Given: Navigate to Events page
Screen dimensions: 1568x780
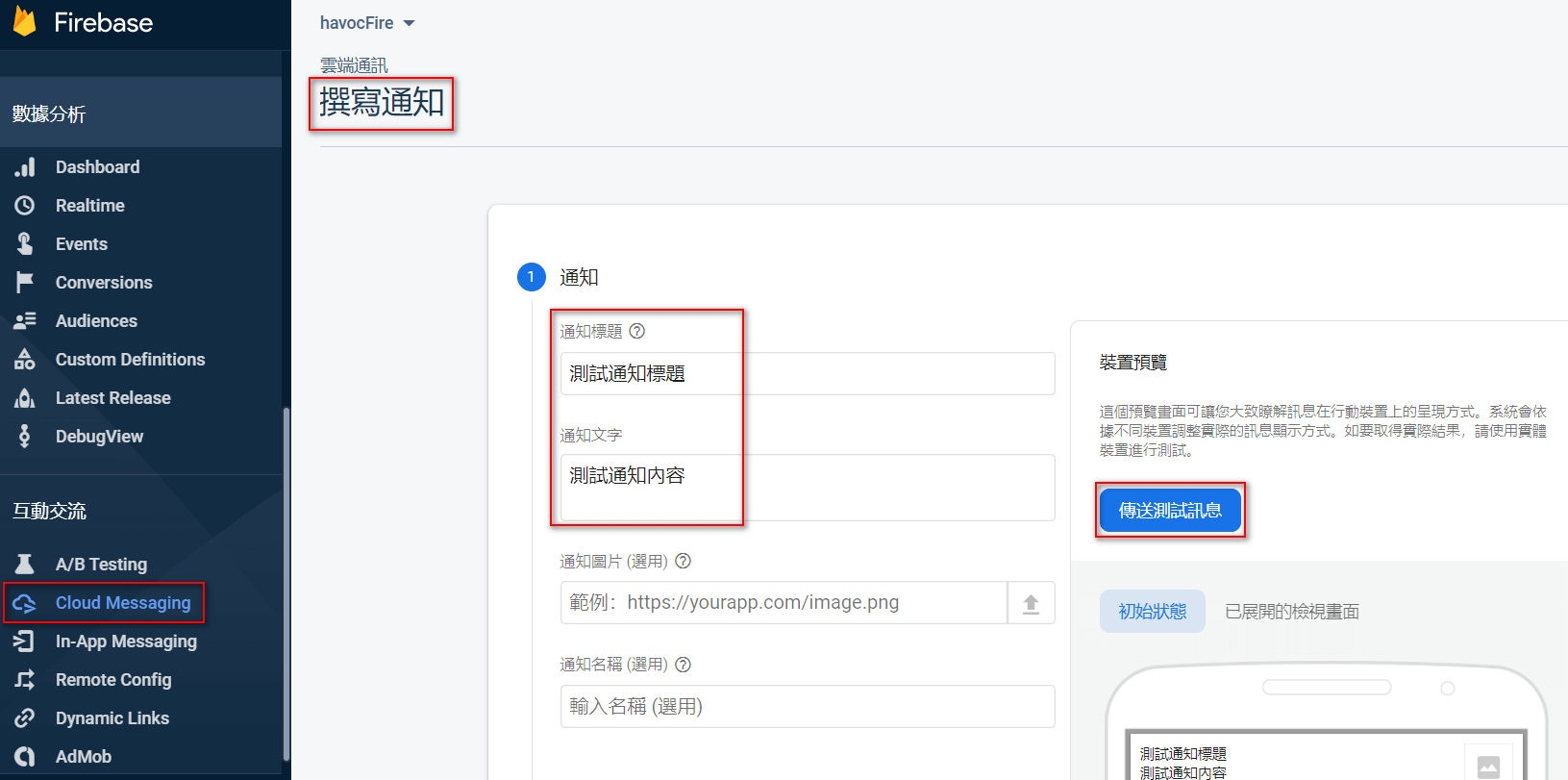Looking at the screenshot, I should (82, 244).
